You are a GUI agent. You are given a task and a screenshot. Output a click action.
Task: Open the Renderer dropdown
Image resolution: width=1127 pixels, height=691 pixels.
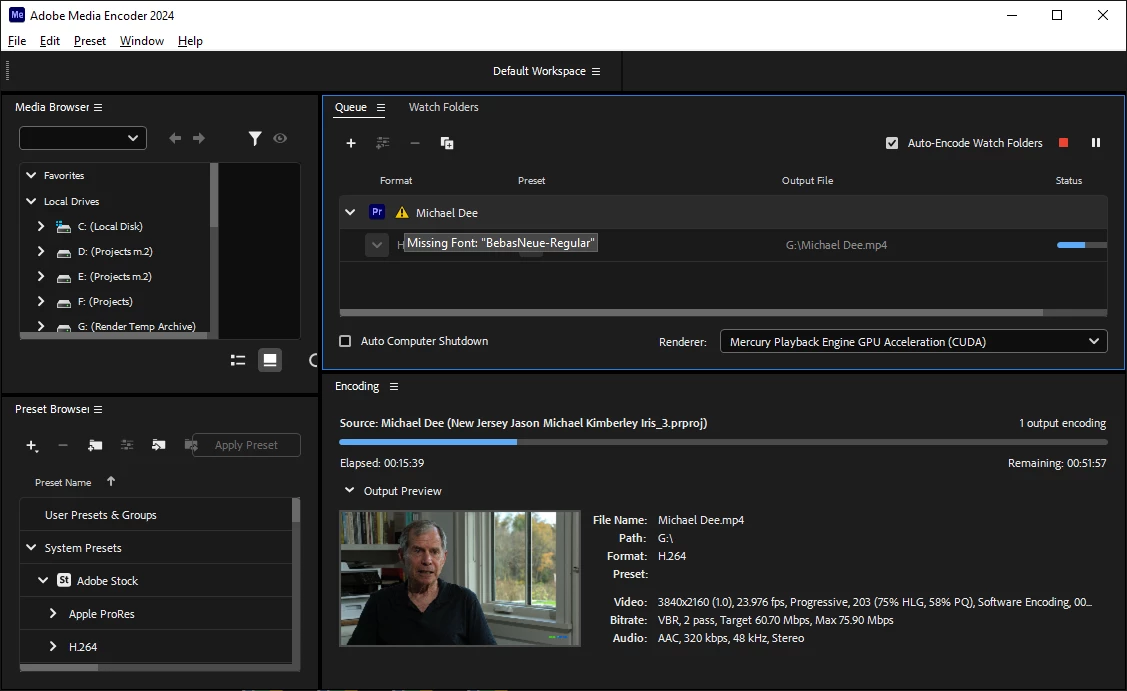coord(914,342)
